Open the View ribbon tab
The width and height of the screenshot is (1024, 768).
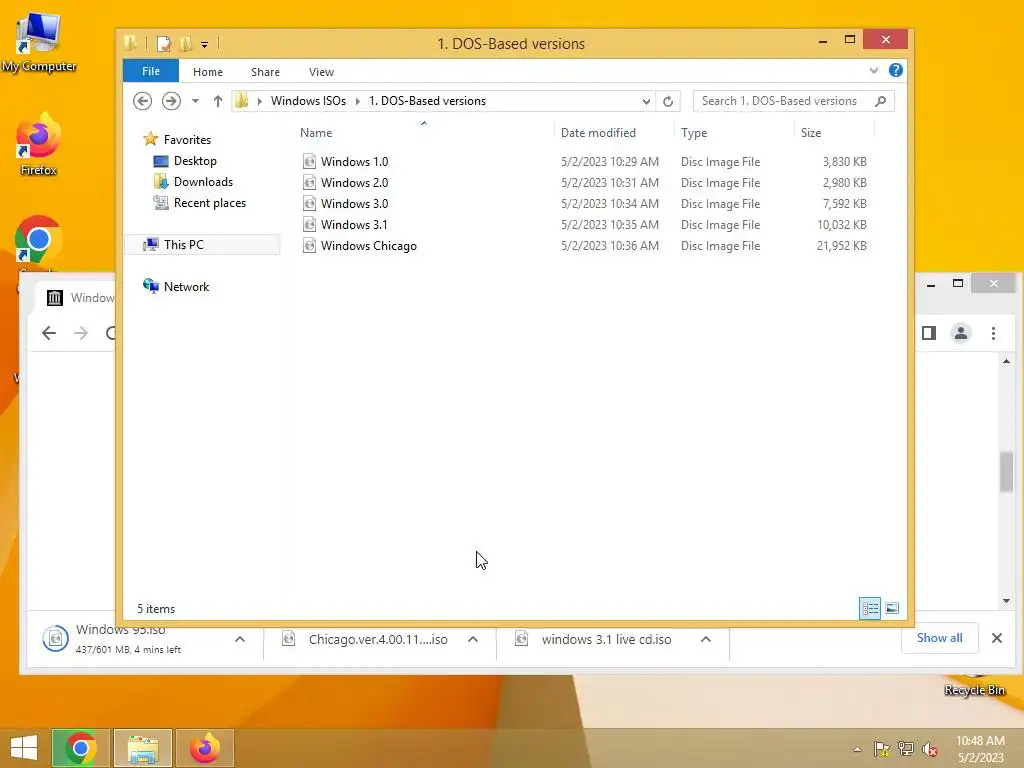tap(321, 72)
